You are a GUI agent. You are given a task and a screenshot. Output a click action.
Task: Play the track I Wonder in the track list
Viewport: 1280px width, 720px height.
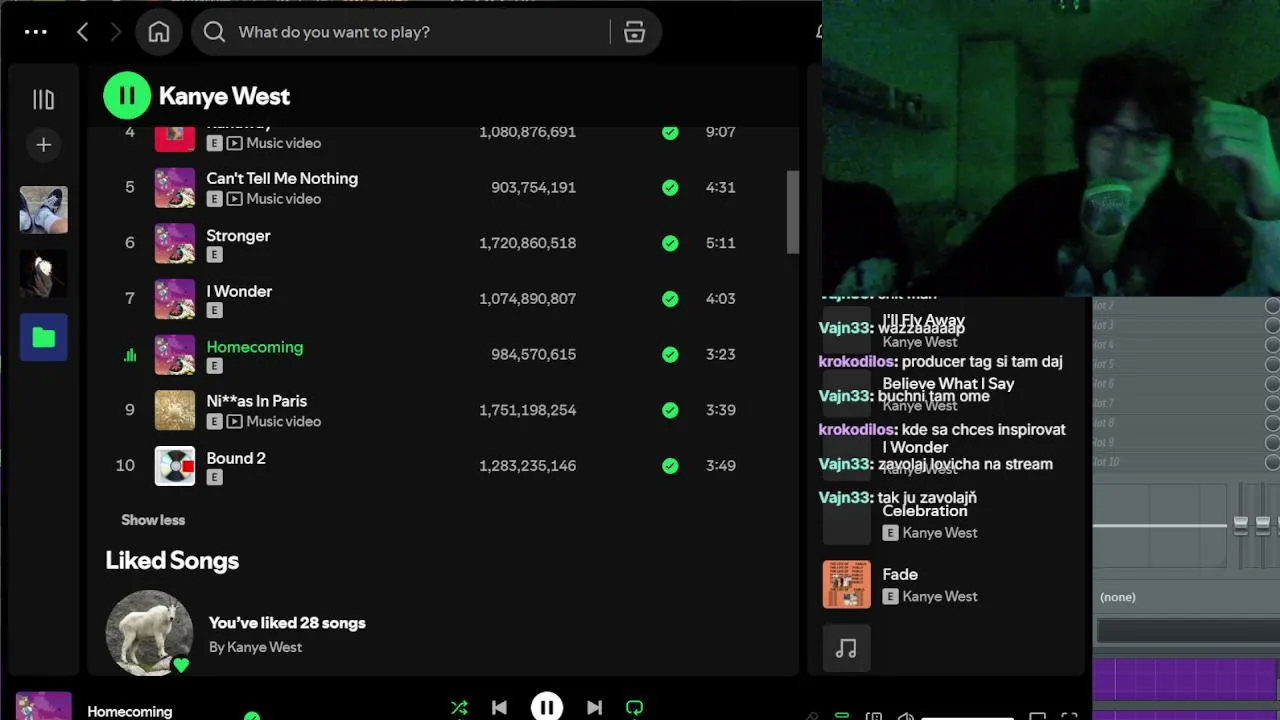[239, 291]
